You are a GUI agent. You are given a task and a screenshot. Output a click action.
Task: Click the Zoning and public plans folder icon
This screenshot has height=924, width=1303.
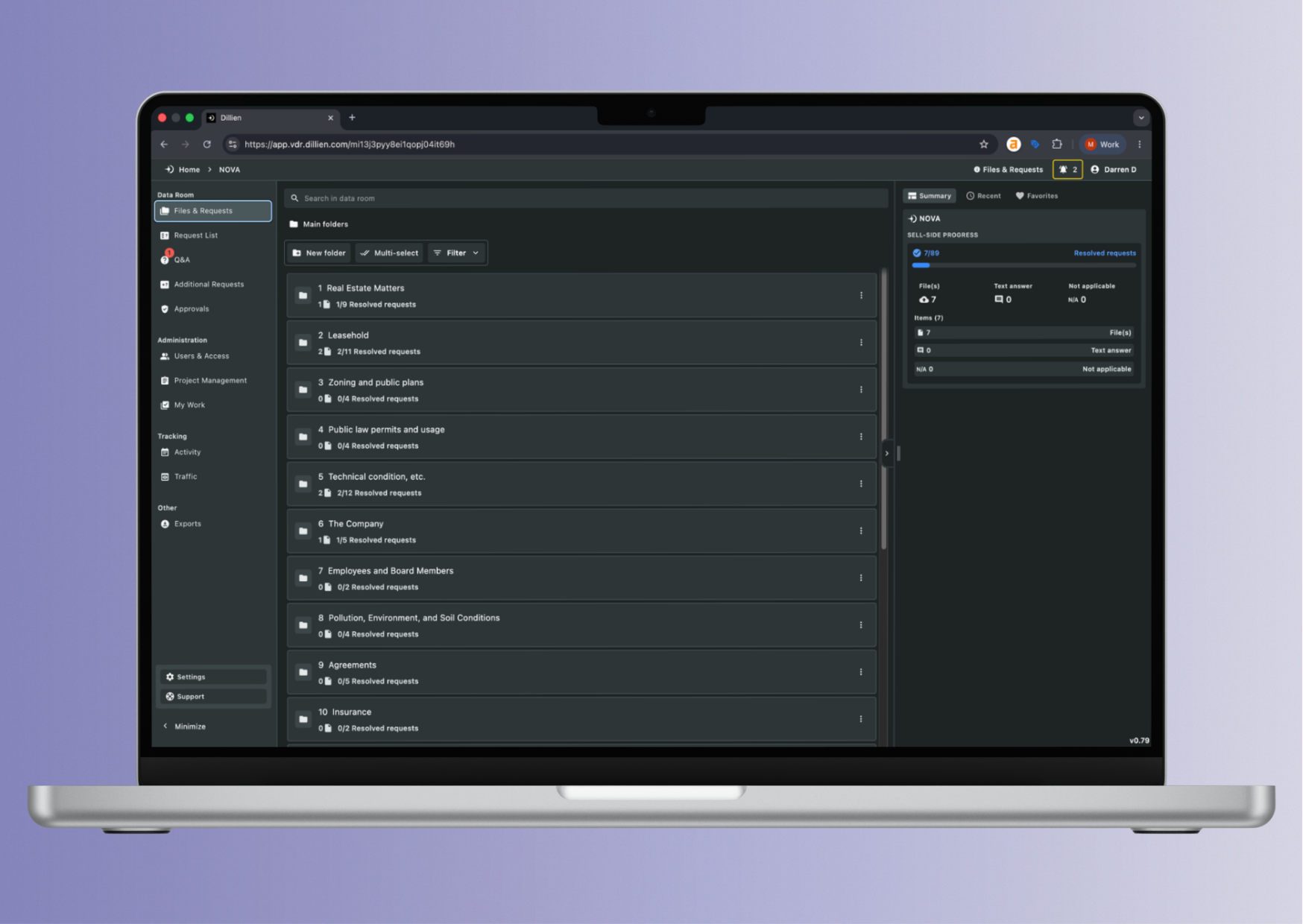pos(303,390)
